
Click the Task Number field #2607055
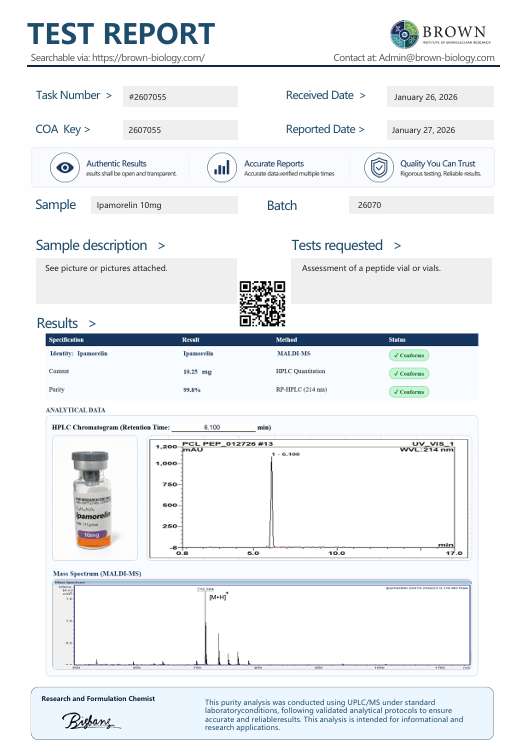[180, 97]
